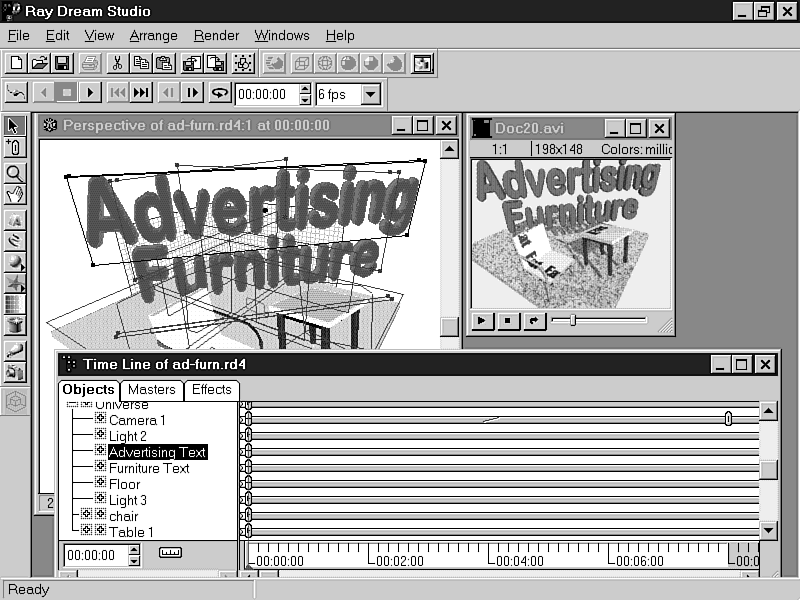Switch to the Masters tab
This screenshot has width=800, height=600.
point(151,390)
